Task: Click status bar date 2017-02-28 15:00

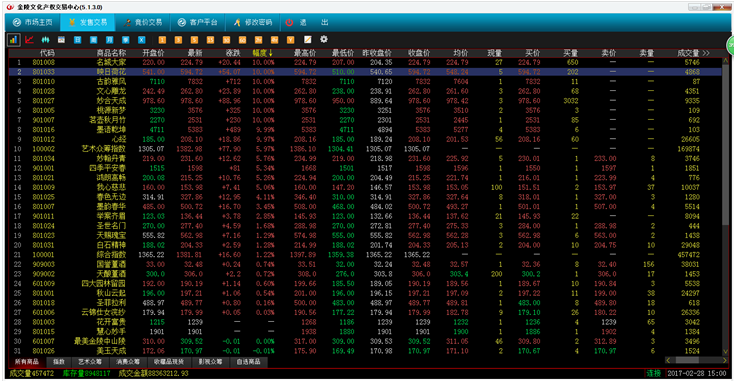Action: (x=697, y=374)
